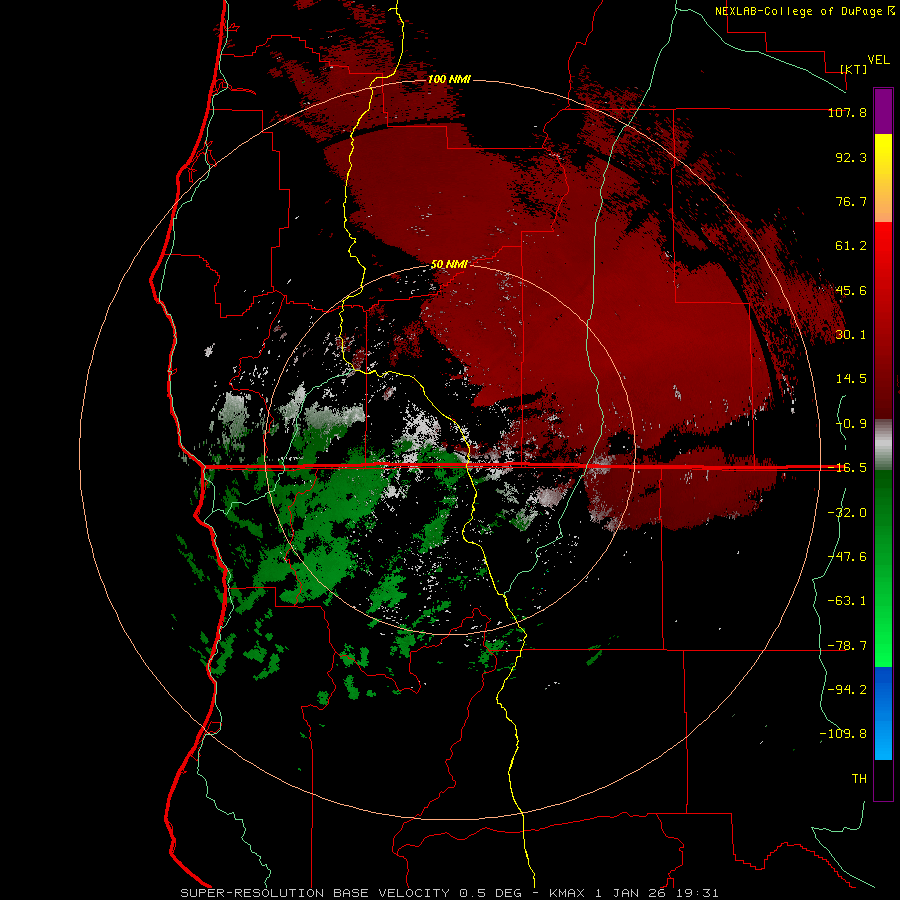Click the -109.8 scale value
Screen dimensions: 900x900
843,734
